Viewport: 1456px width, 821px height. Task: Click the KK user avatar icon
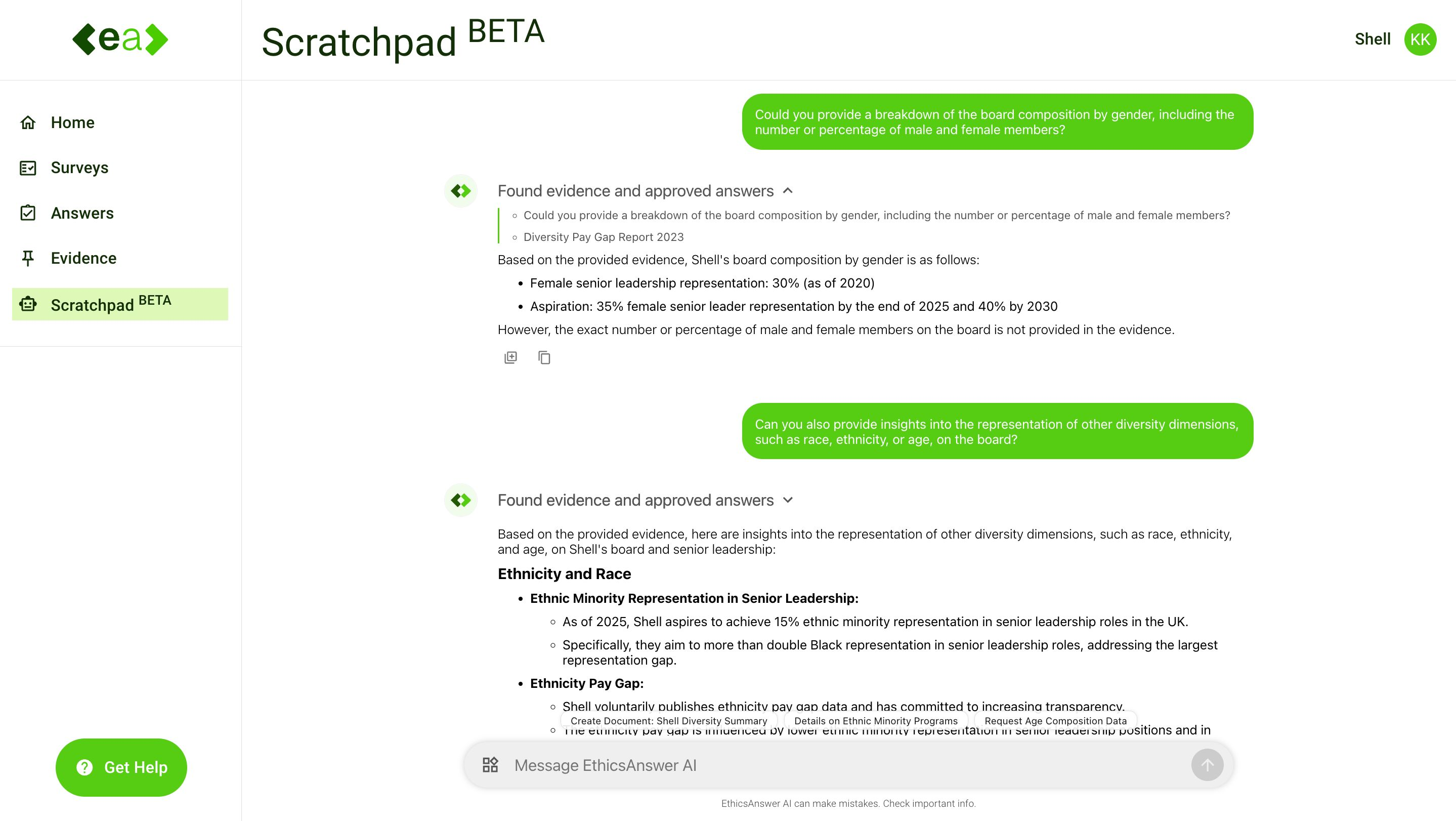1421,40
